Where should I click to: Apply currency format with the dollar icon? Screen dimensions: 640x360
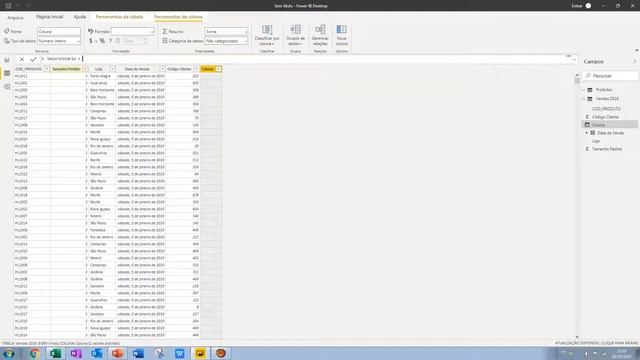point(91,41)
